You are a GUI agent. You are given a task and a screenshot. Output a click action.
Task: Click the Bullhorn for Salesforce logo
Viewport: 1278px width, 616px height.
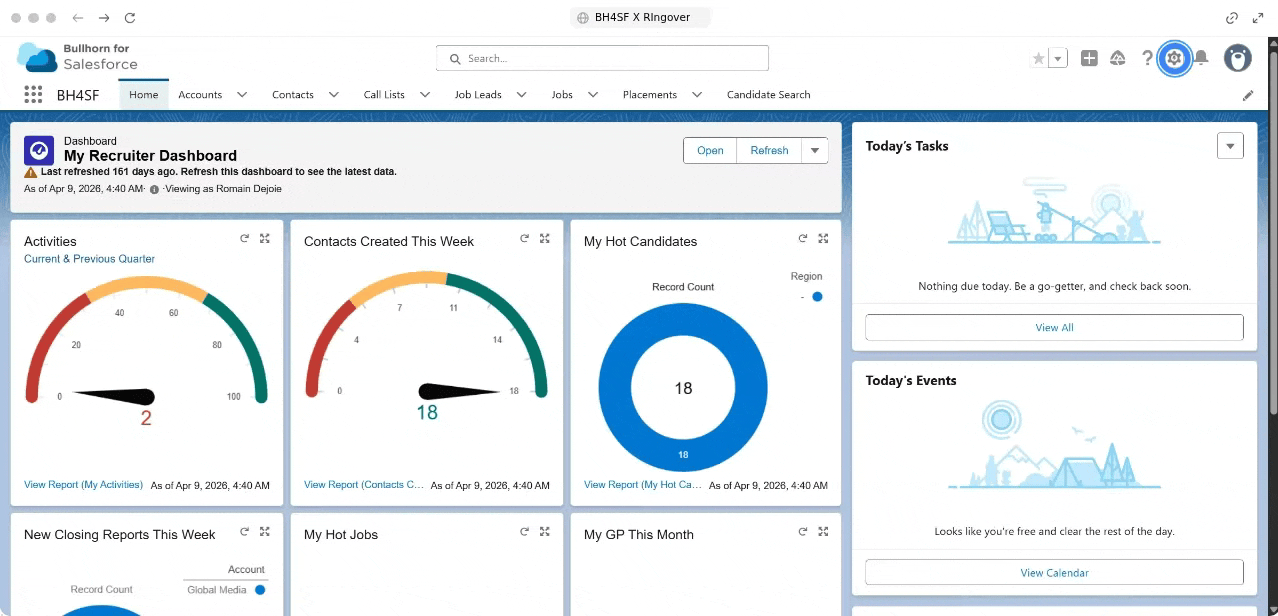click(x=78, y=57)
